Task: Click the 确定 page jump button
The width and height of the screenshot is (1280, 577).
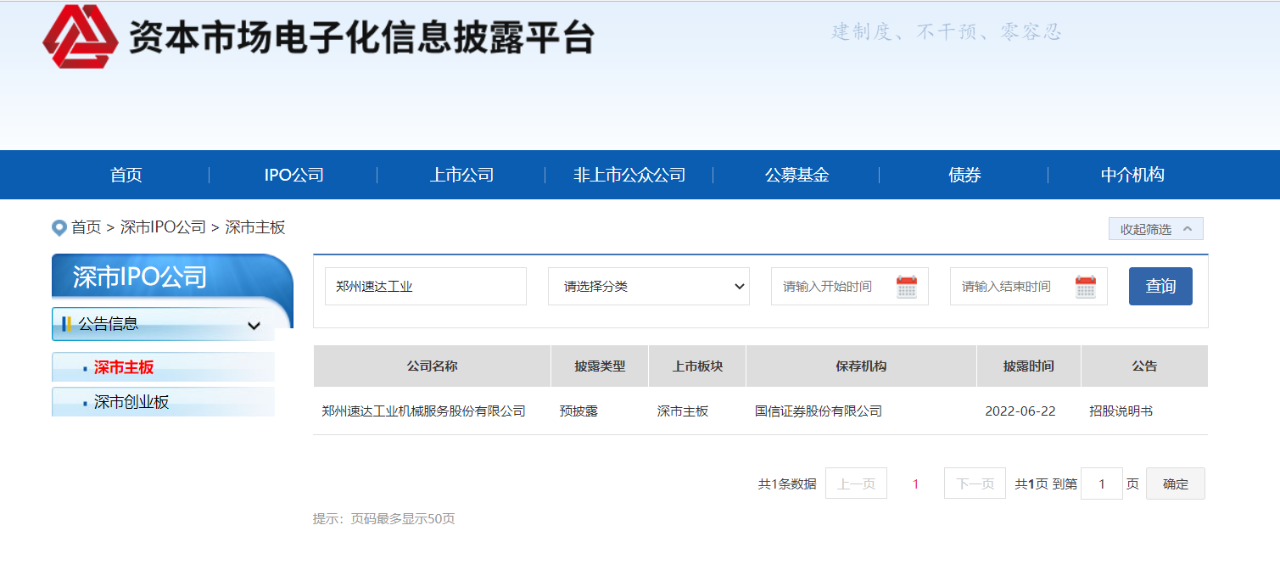Action: pos(1176,484)
